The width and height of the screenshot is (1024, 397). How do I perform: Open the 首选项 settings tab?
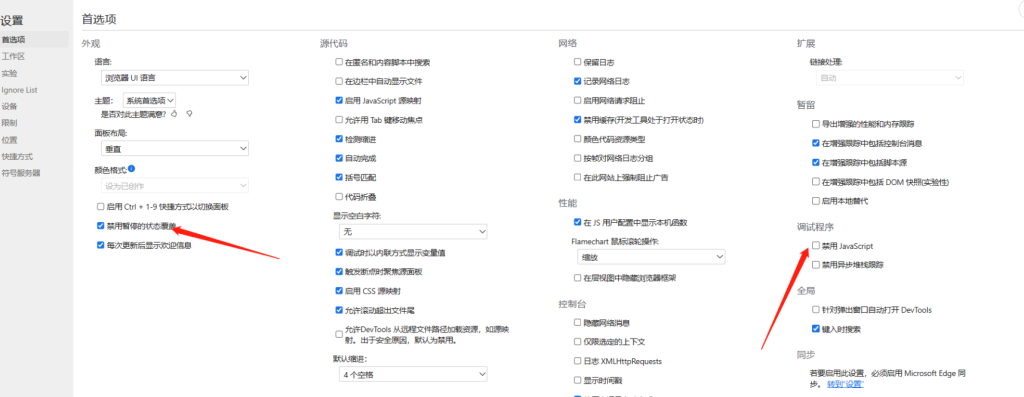coord(34,39)
